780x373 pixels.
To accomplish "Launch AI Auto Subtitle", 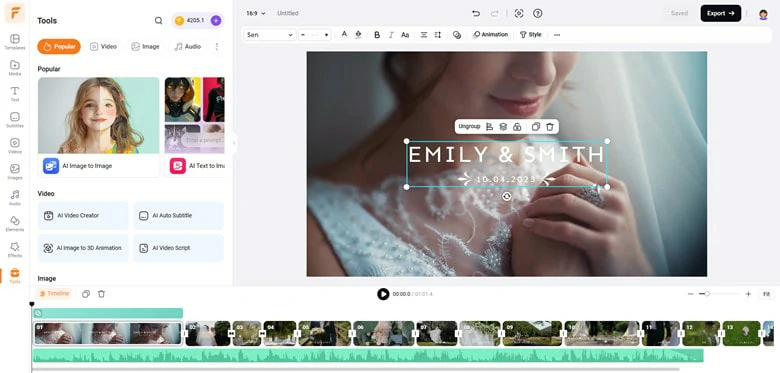I will pyautogui.click(x=178, y=216).
